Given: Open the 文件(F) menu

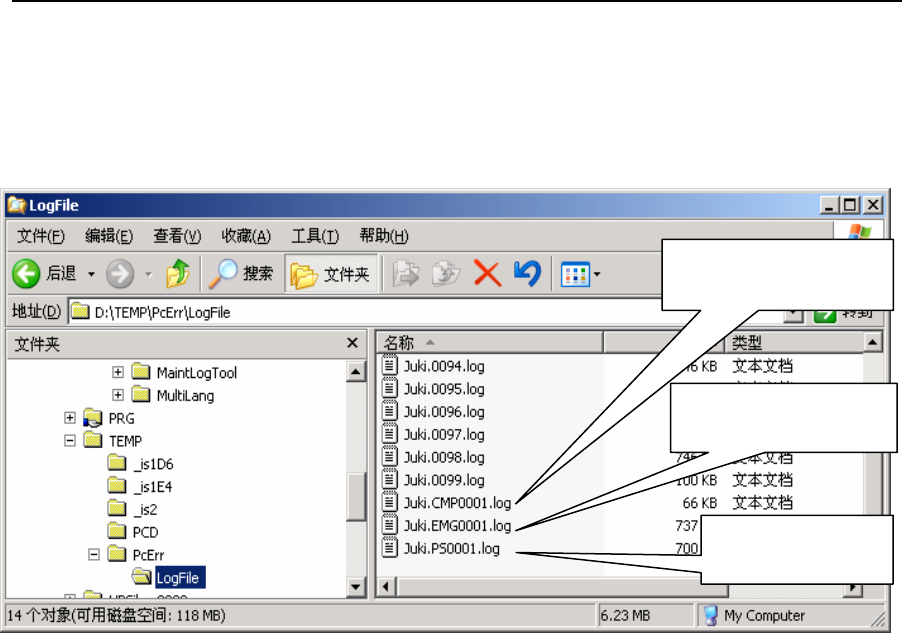Looking at the screenshot, I should [41, 236].
